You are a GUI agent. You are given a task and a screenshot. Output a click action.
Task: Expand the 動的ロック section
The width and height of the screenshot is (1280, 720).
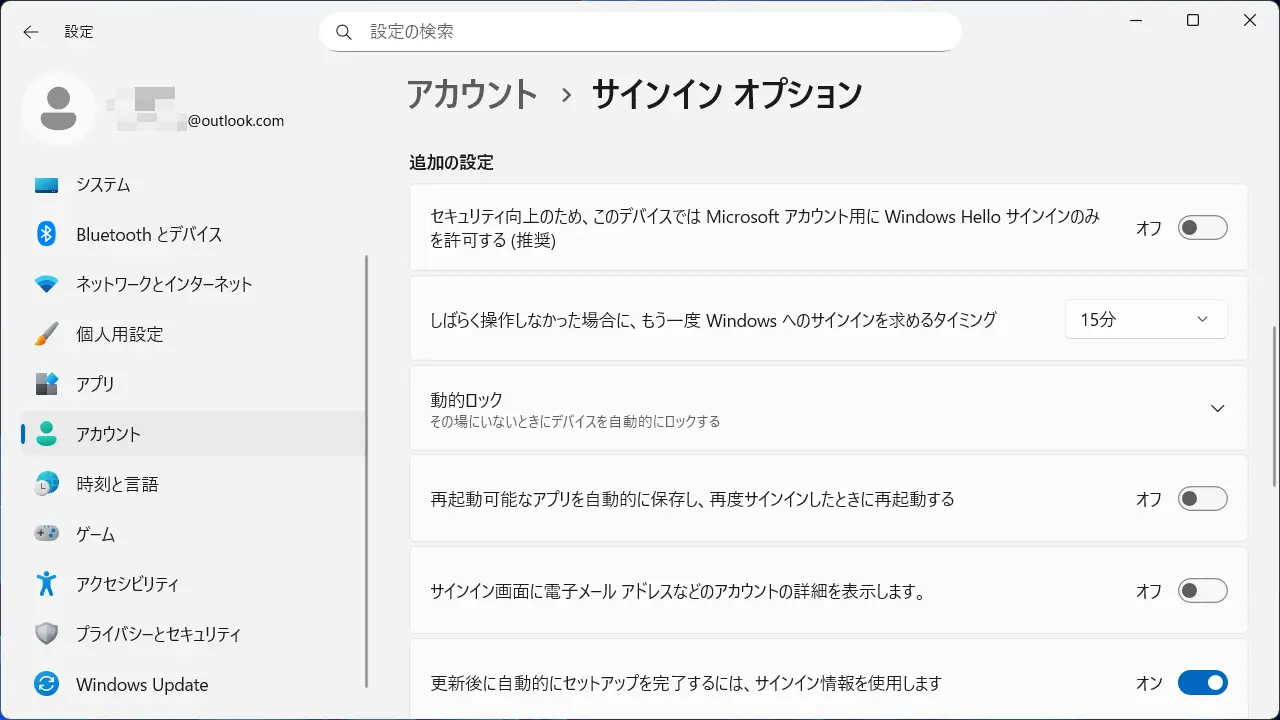[x=1217, y=409]
